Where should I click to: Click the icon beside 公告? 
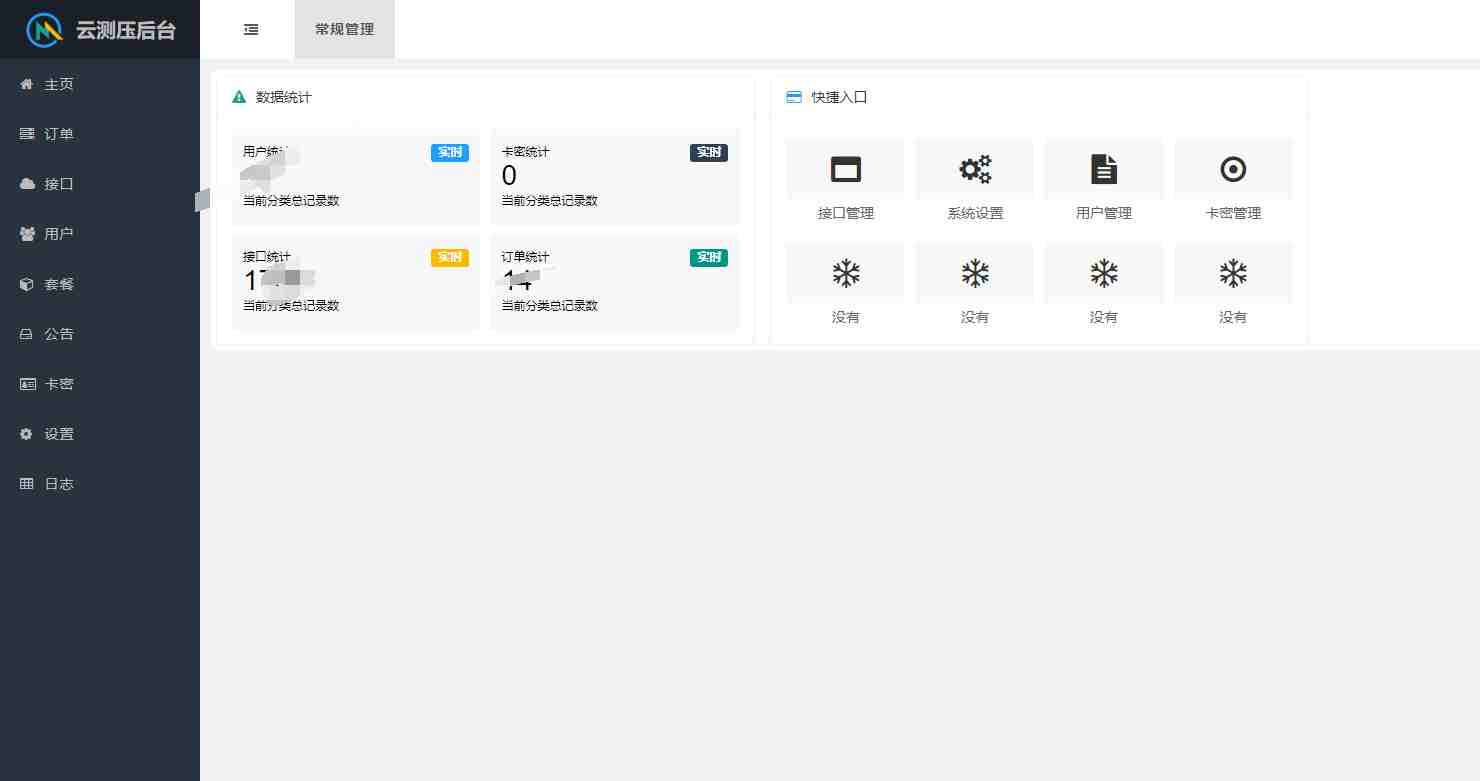point(27,334)
